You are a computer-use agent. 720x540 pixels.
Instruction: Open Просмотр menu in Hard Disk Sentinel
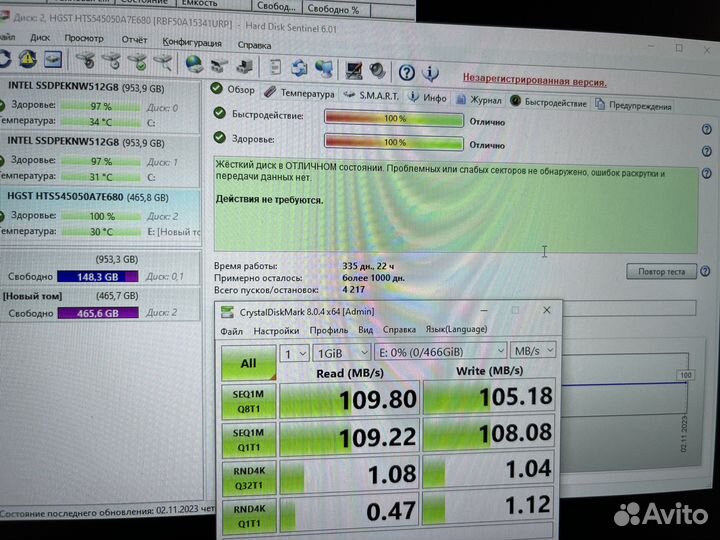pyautogui.click(x=84, y=39)
